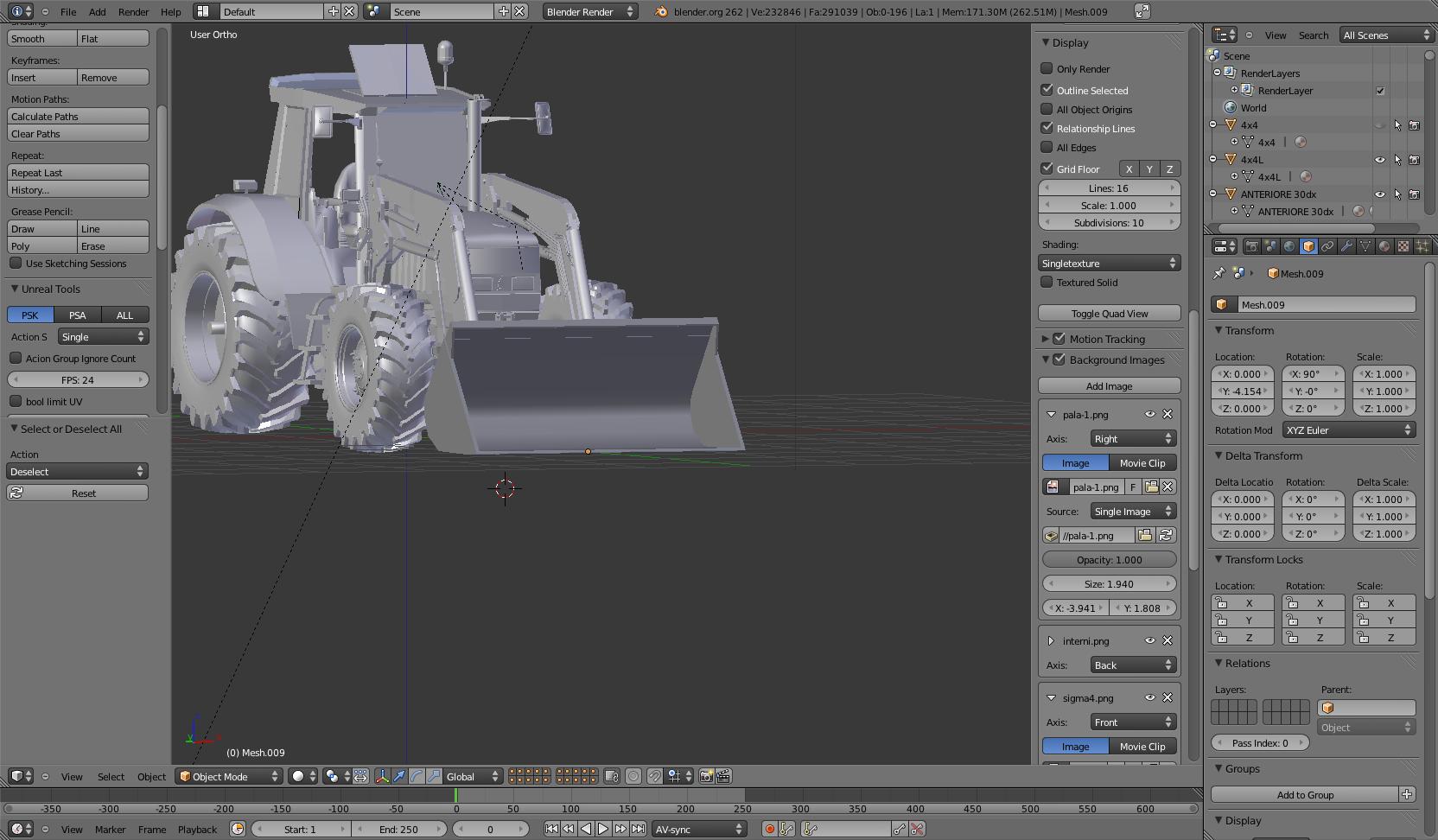This screenshot has height=840, width=1438.
Task: Toggle proportional editing icon in 3D header
Action: (x=633, y=776)
